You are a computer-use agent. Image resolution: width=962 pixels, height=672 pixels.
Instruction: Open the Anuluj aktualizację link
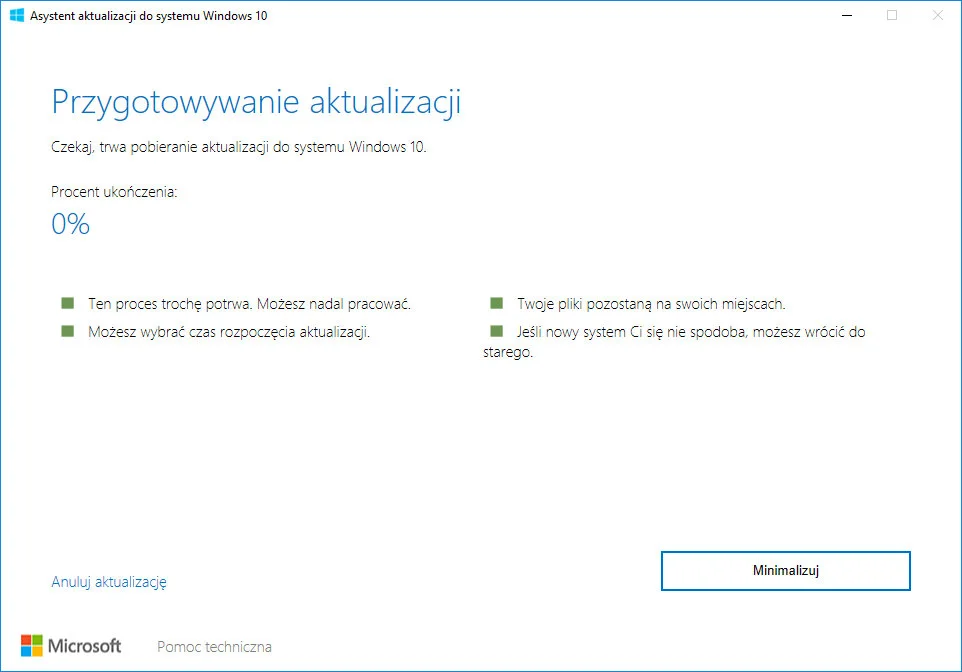coord(109,581)
